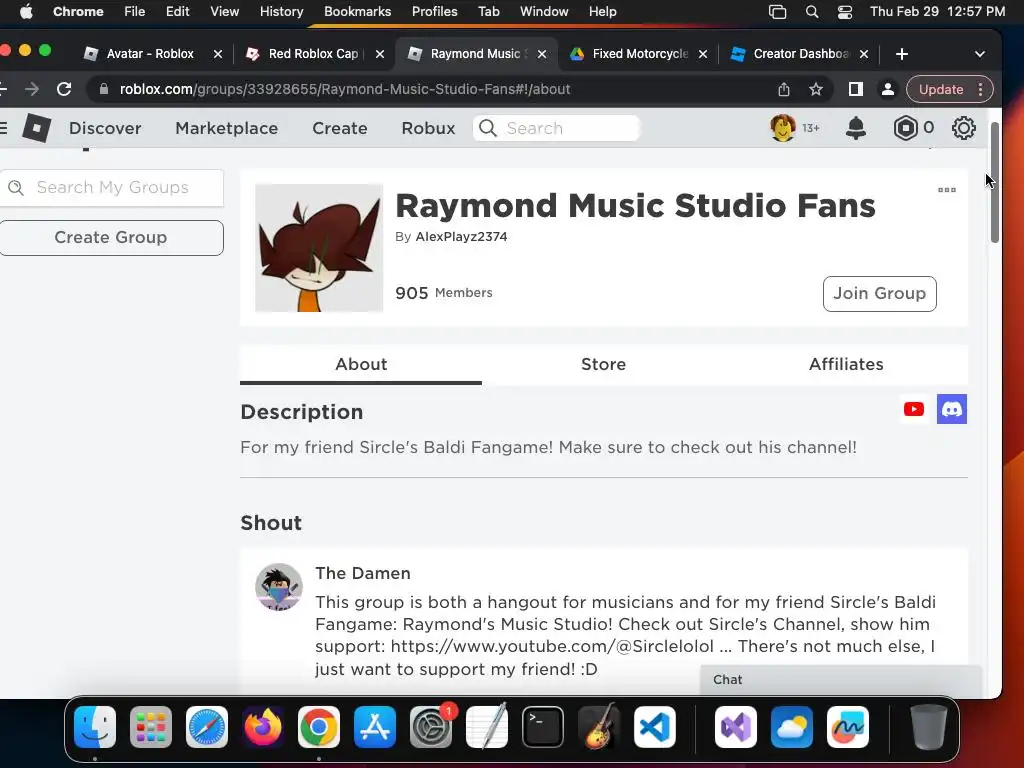This screenshot has width=1024, height=768.
Task: Focus the Search My Groups field
Action: [x=111, y=188]
